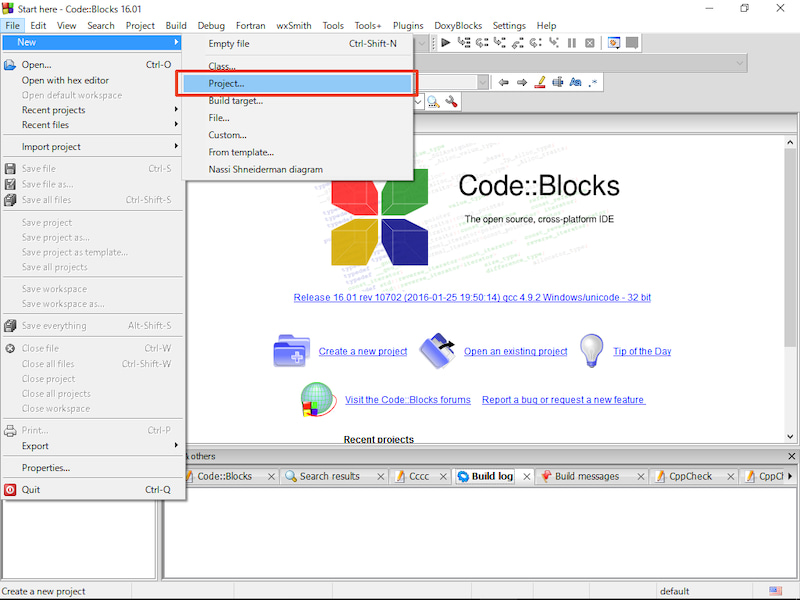Click the Open folder icon in File menu

[10, 65]
